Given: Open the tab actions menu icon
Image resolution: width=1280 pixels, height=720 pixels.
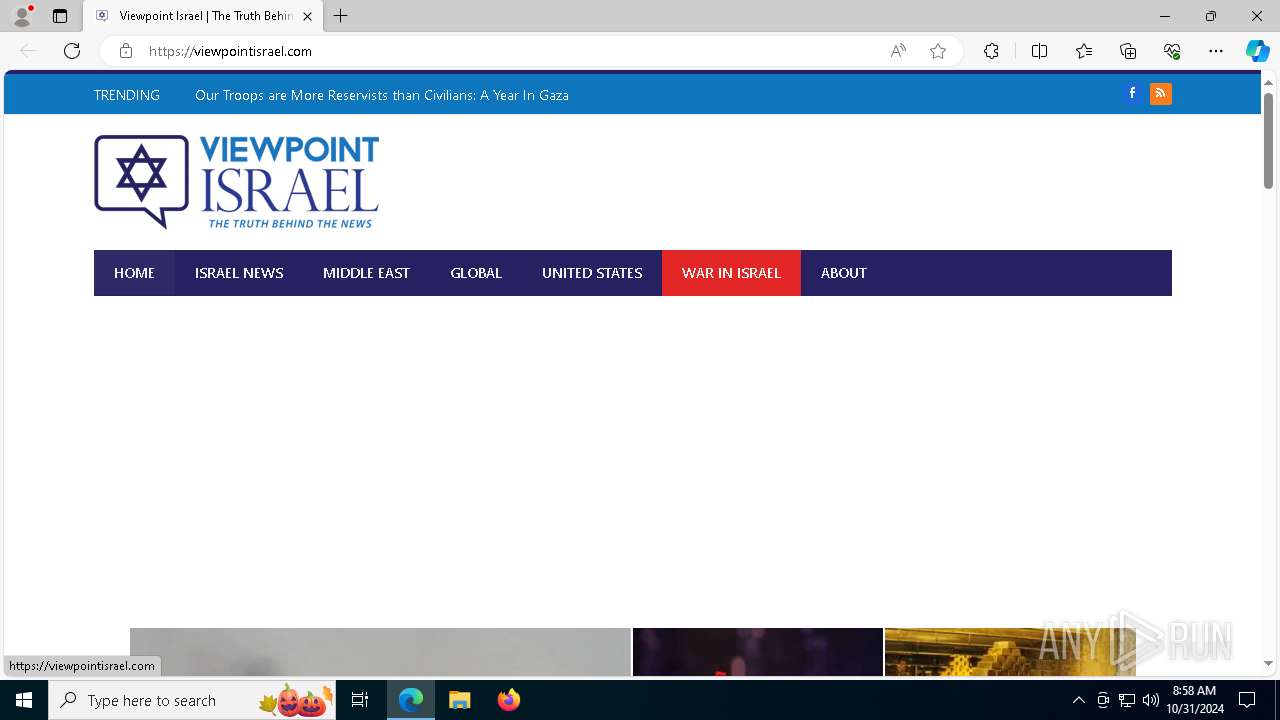Looking at the screenshot, I should coord(60,16).
